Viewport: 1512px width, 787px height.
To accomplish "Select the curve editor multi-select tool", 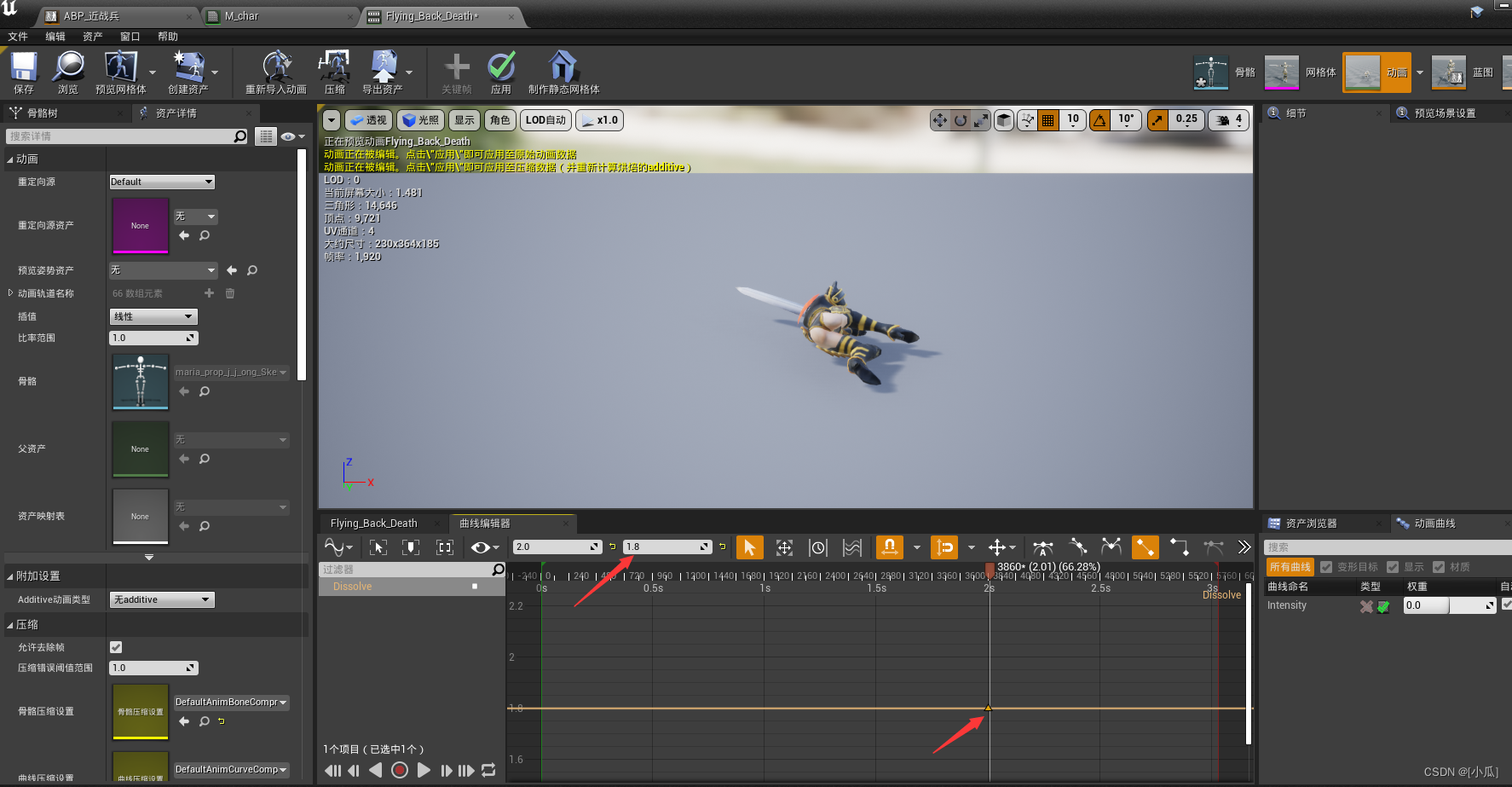I will tap(852, 547).
